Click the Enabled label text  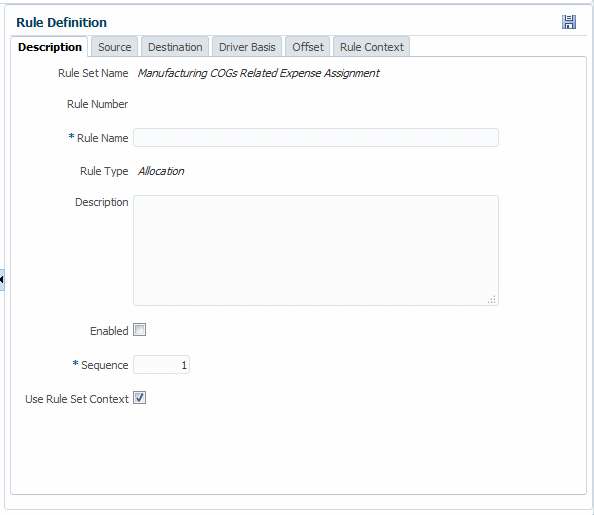pos(109,331)
